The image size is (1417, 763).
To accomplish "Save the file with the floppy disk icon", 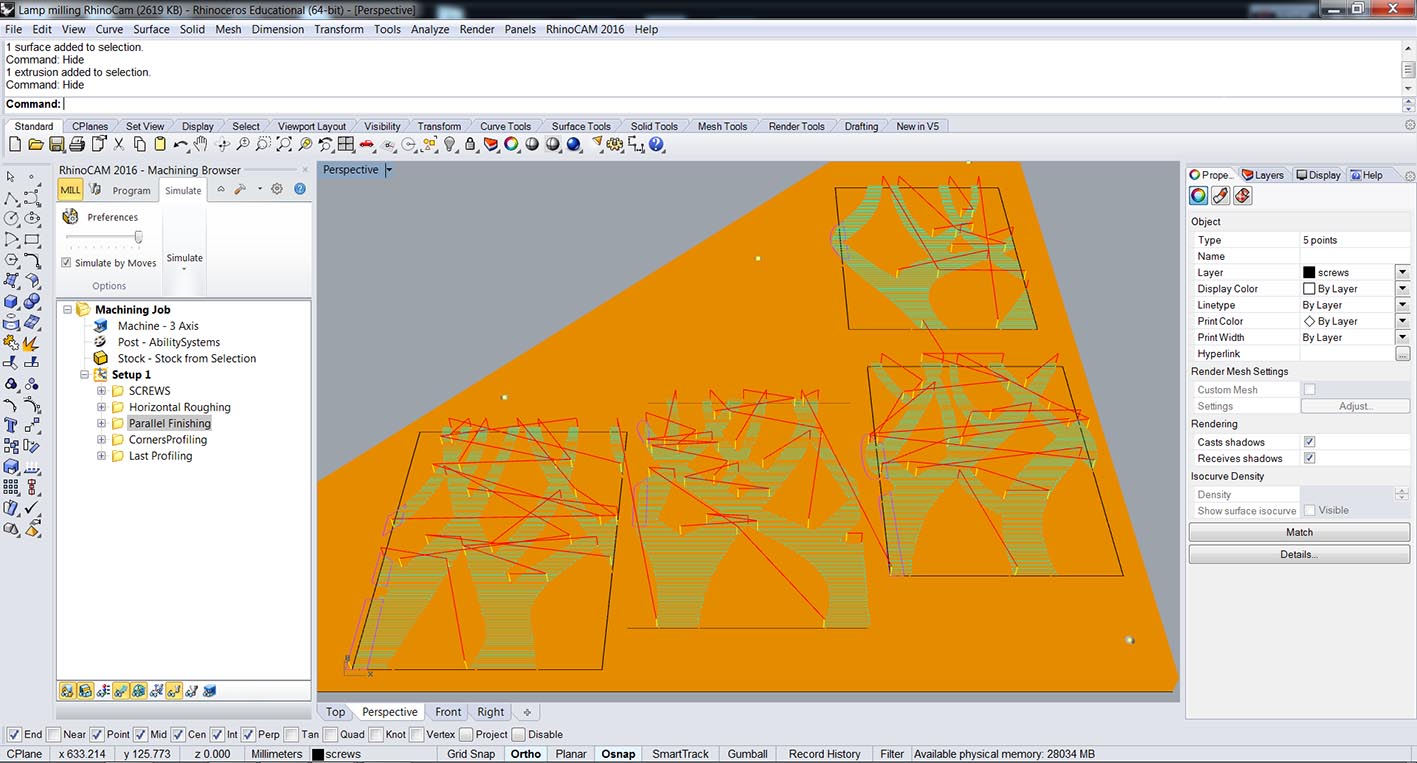I will tap(57, 145).
